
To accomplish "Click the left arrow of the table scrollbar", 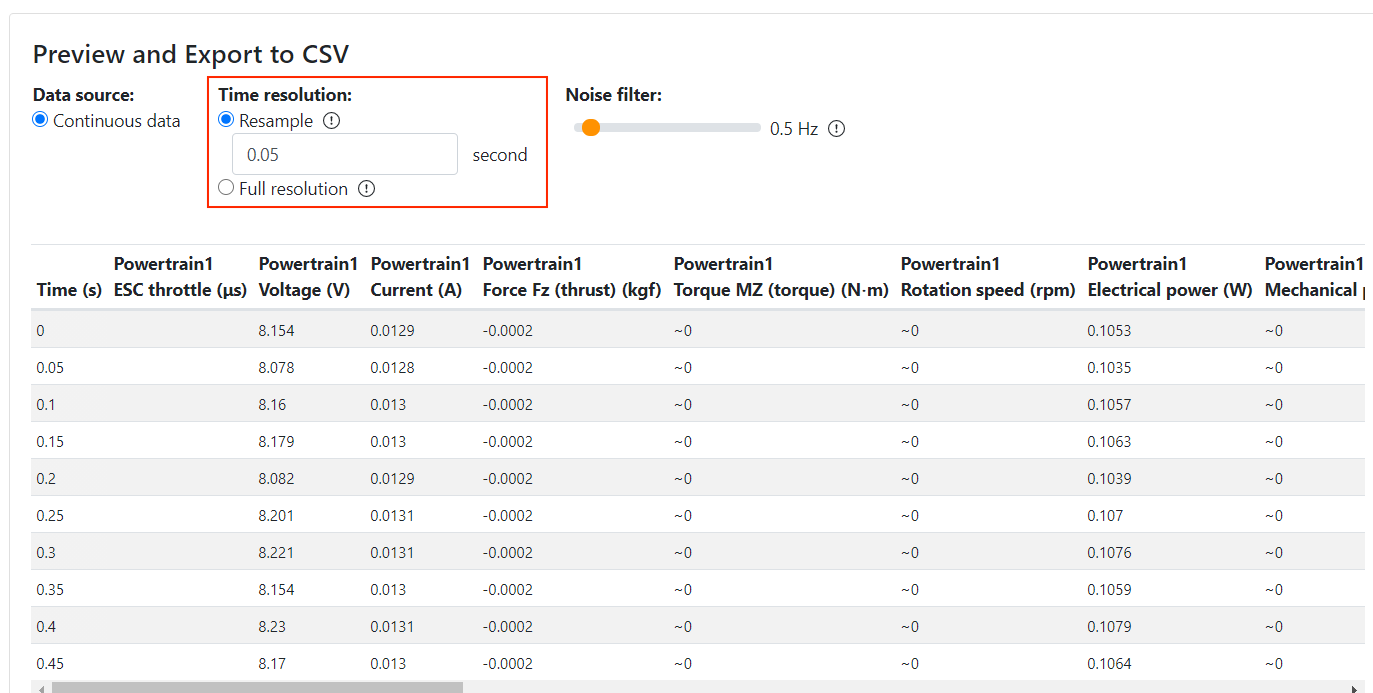I will 40,687.
